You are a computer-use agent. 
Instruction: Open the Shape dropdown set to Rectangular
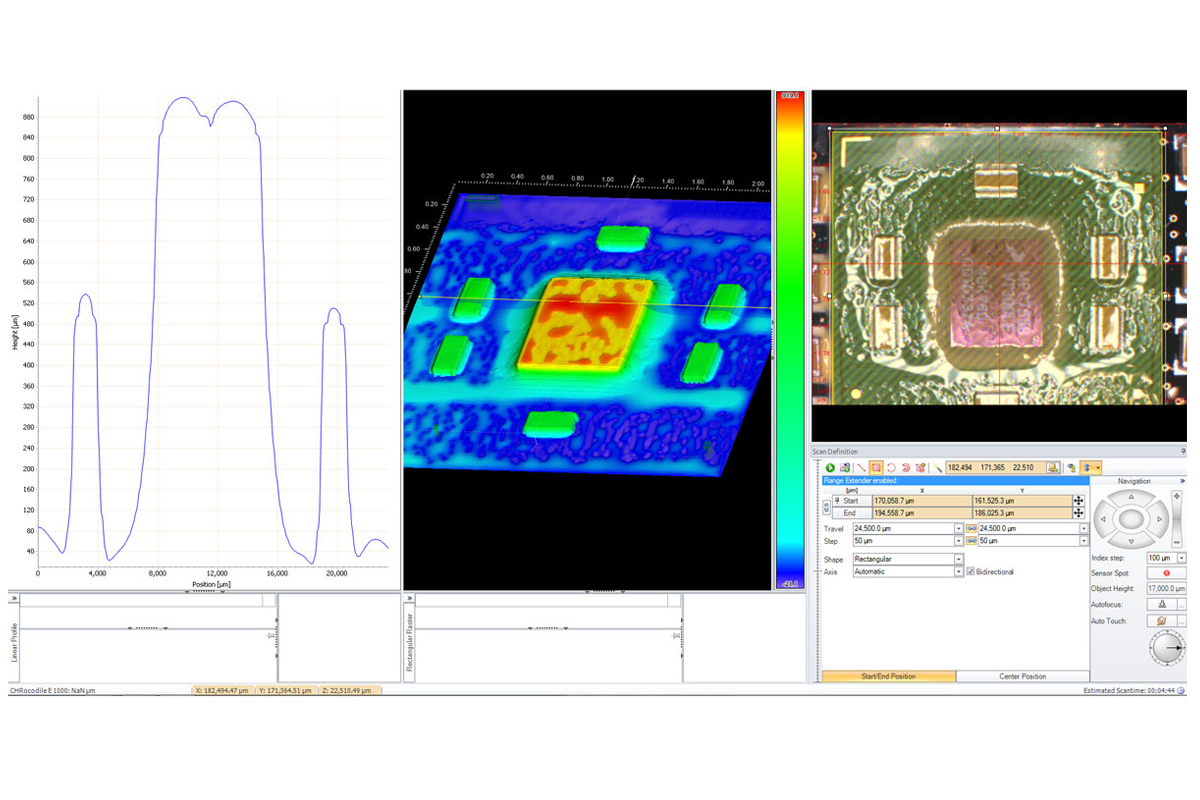[958, 559]
